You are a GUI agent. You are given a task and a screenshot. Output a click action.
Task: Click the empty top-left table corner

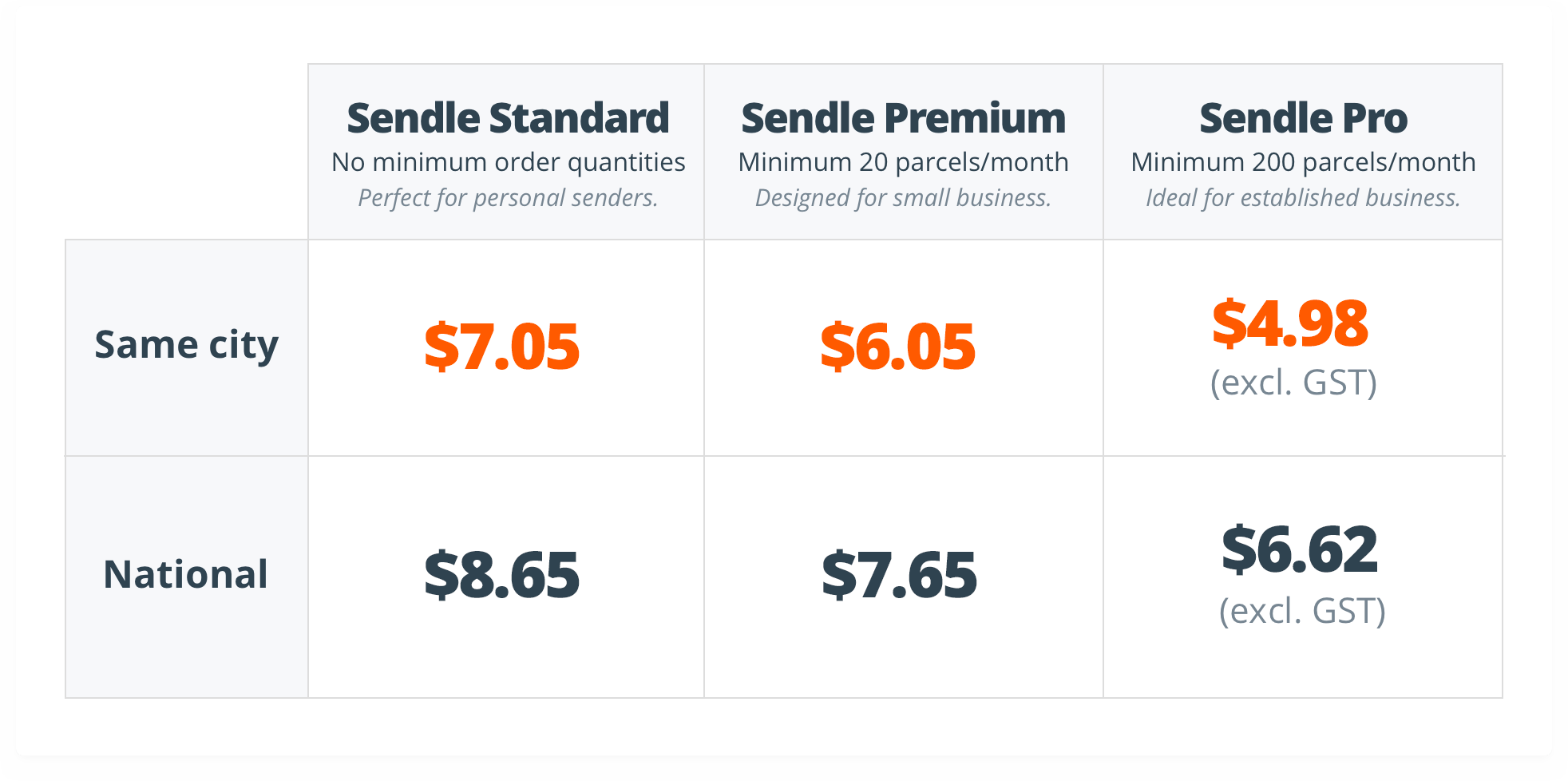187,152
